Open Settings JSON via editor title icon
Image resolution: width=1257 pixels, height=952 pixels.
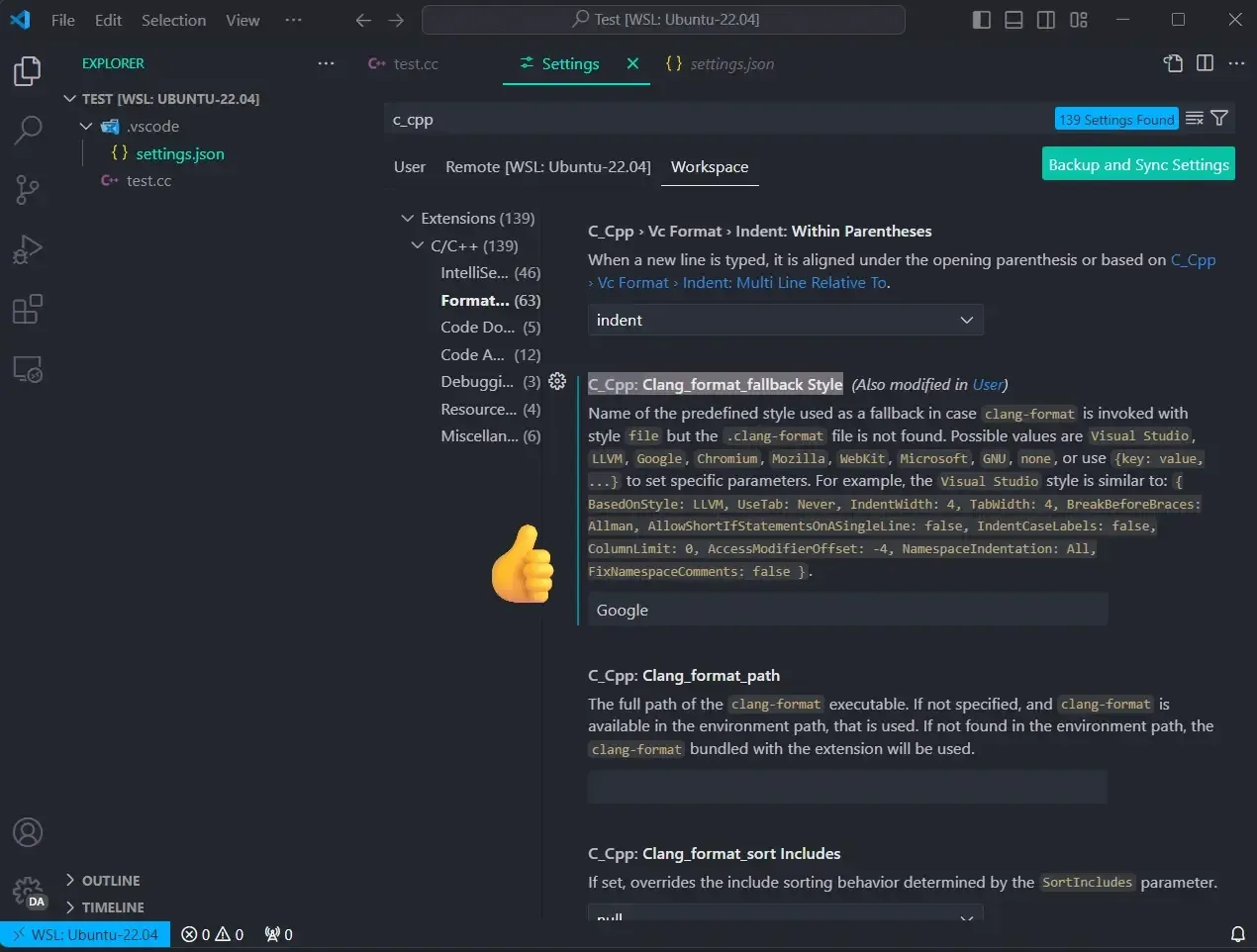1173,62
